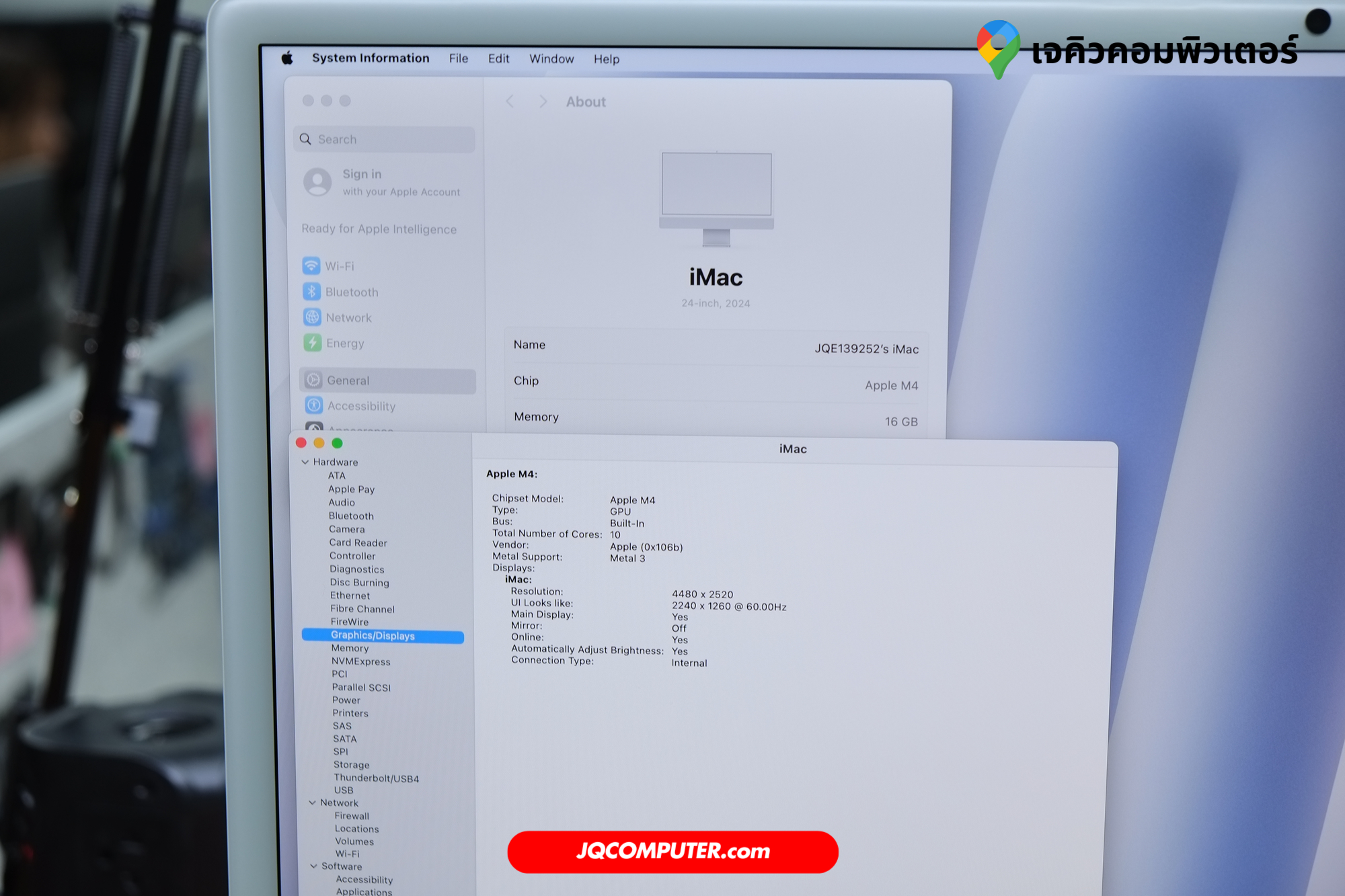Collapse the Software section in System Information
1345x896 pixels.
click(313, 866)
